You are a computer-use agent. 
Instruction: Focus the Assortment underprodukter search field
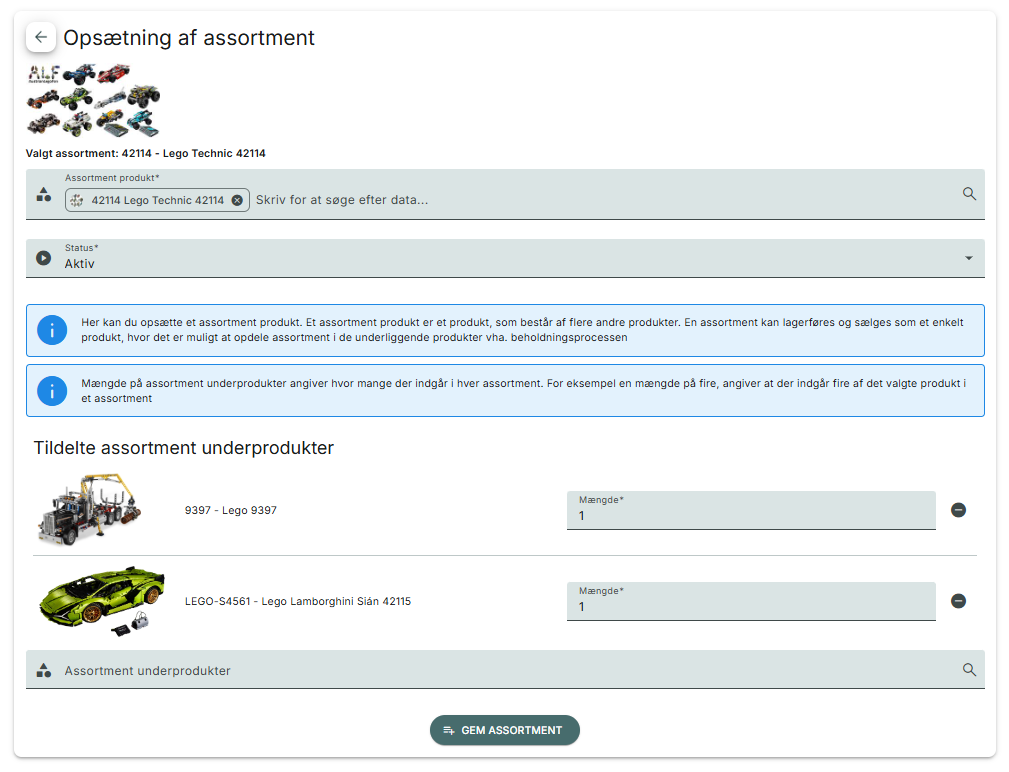tap(505, 670)
